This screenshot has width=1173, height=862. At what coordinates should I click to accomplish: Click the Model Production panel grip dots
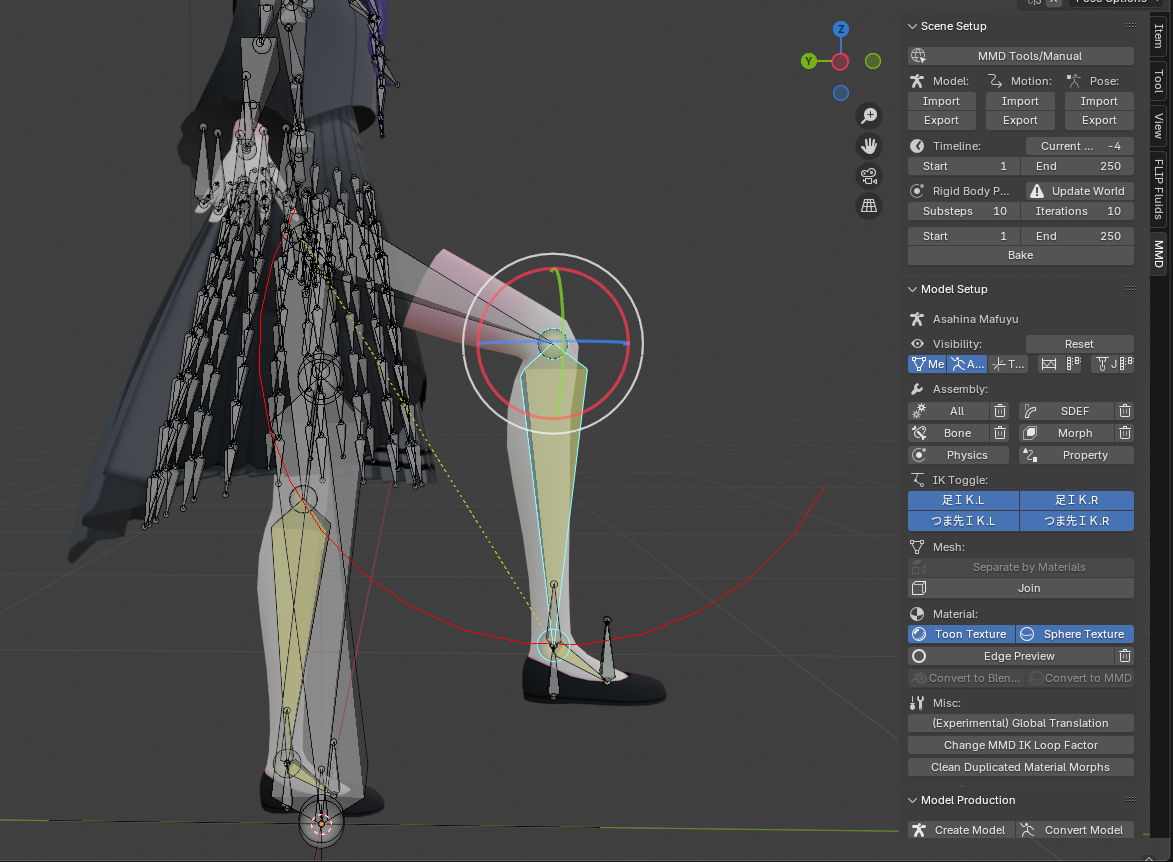tap(1131, 800)
